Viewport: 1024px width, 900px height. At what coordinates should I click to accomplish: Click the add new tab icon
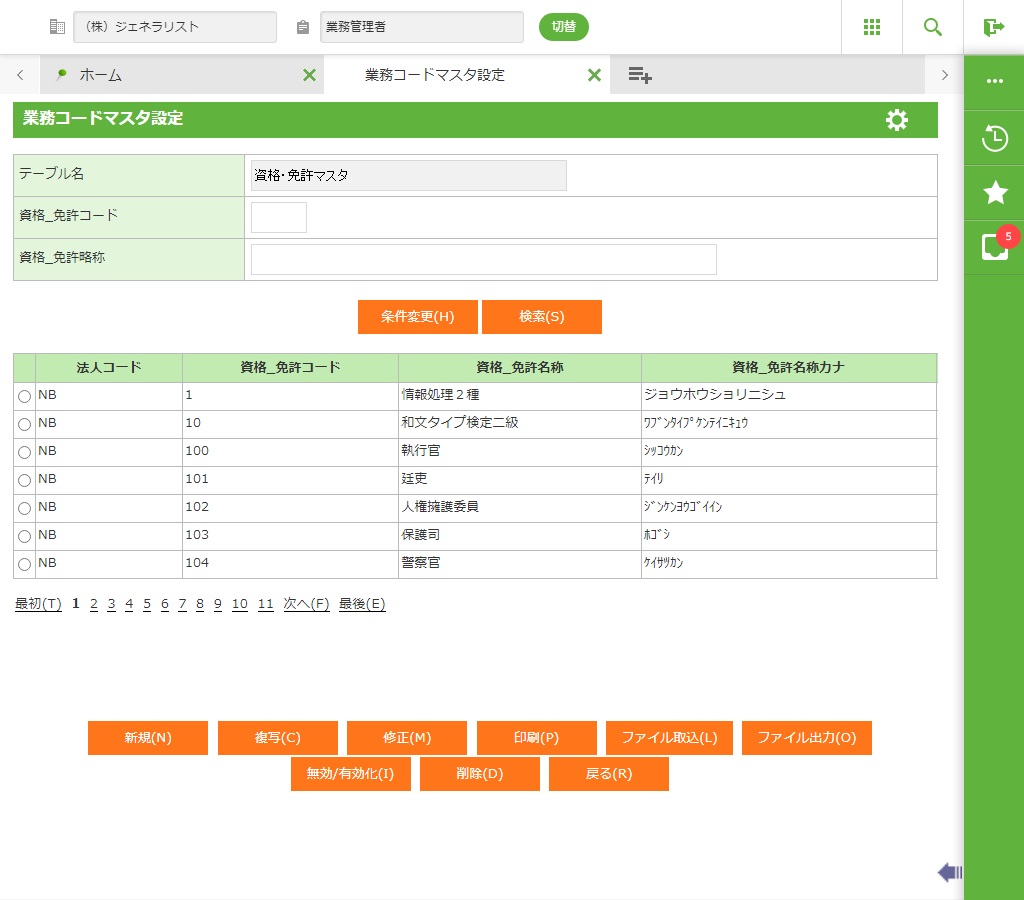coord(640,75)
